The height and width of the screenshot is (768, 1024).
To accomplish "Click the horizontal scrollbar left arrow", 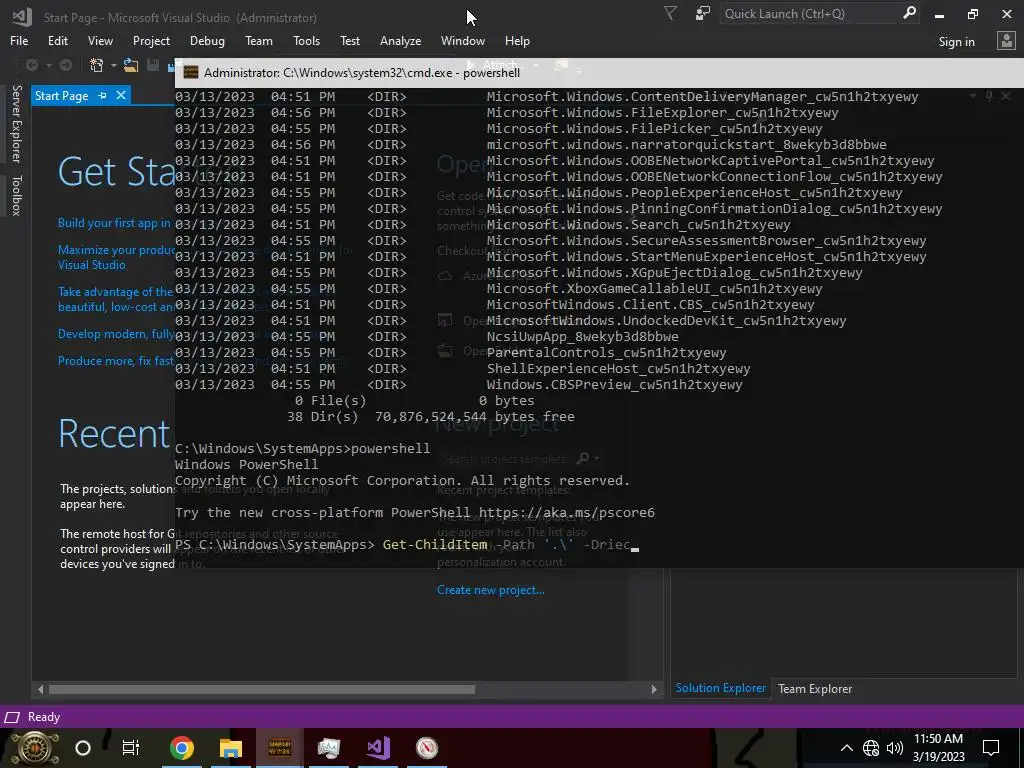I will [x=40, y=689].
